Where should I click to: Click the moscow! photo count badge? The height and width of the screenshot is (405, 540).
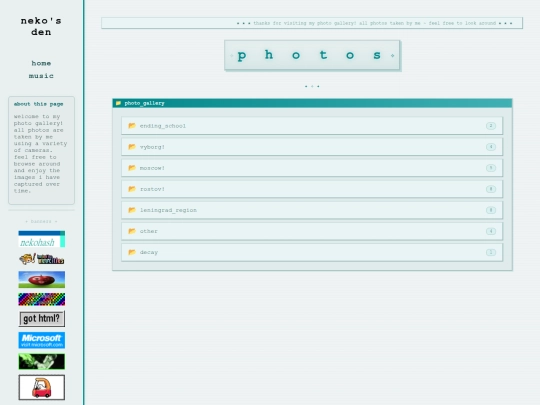[x=491, y=168]
